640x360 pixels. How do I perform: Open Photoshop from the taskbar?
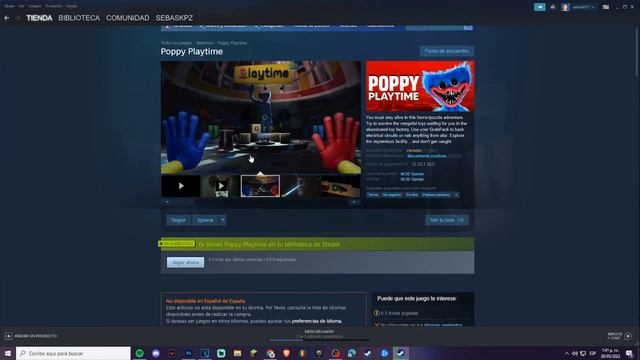click(x=189, y=353)
